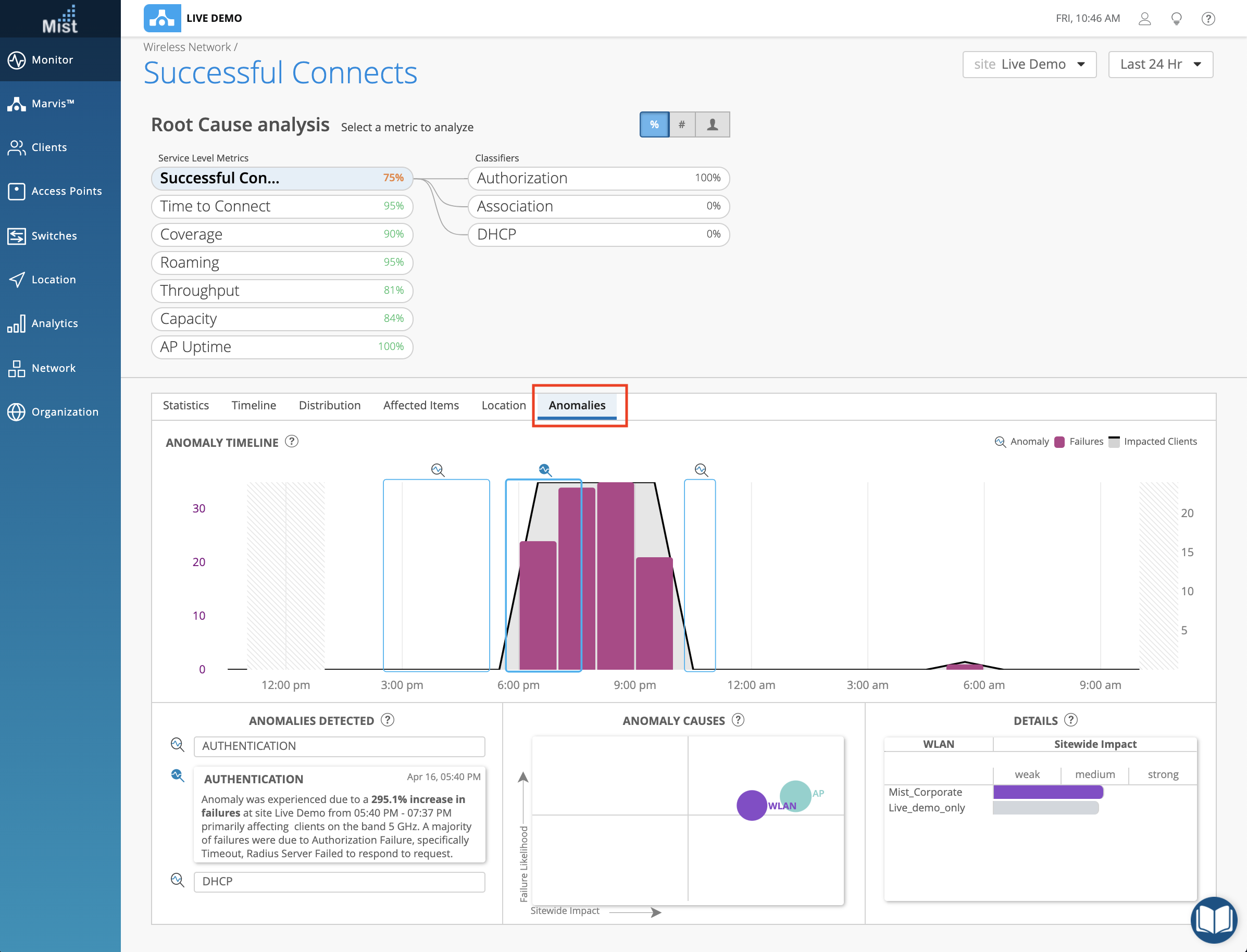The width and height of the screenshot is (1247, 952).
Task: Click the Access Points sidebar icon
Action: click(x=17, y=191)
